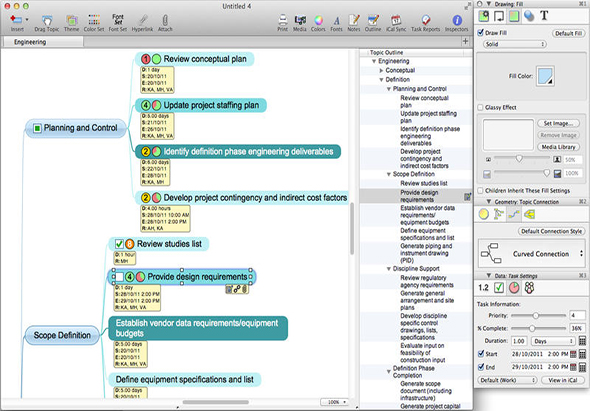Select the resources people tab in Data inspector
The width and height of the screenshot is (590, 411).
coord(529,288)
